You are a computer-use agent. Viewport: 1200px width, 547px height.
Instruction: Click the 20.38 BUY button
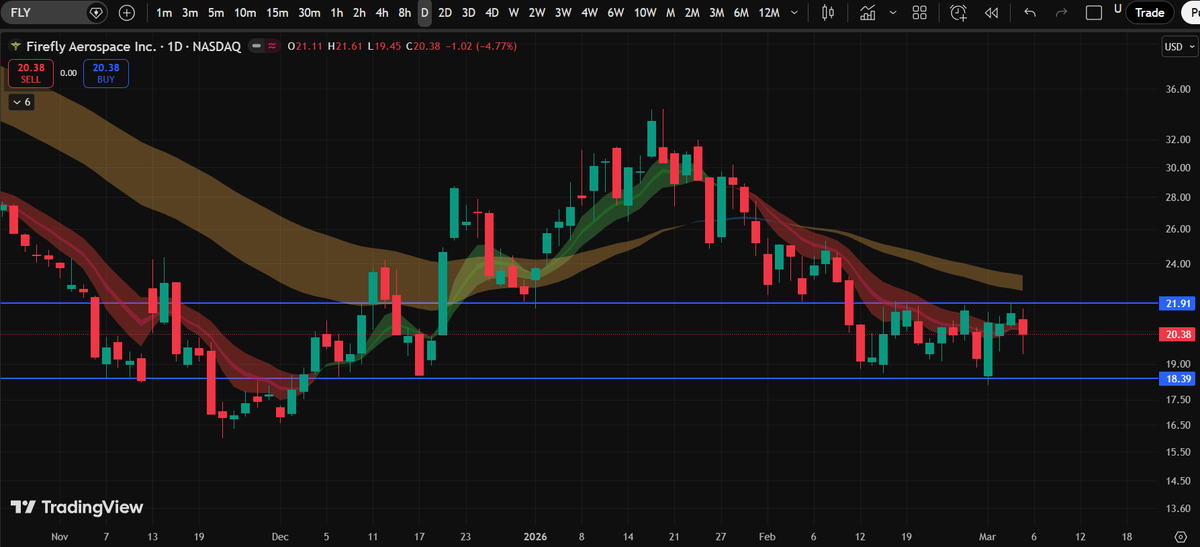point(106,73)
